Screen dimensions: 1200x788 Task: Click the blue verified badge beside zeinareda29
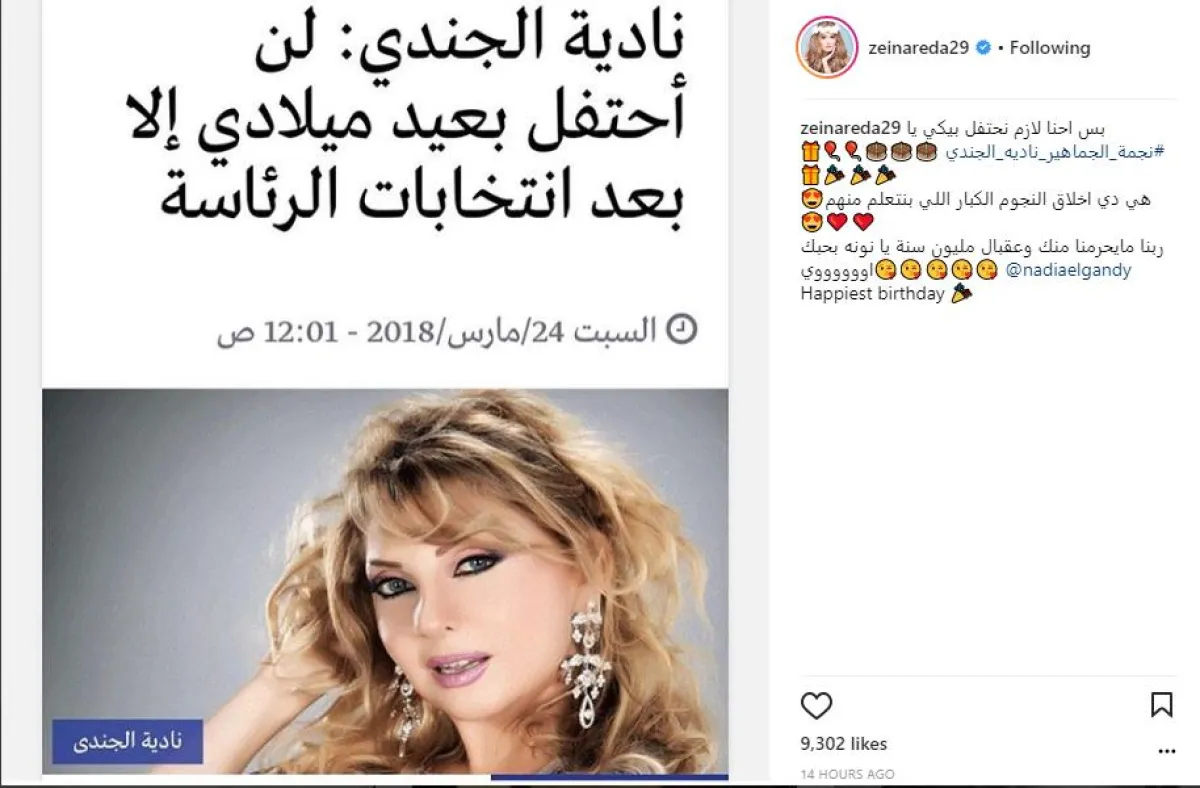(x=984, y=48)
